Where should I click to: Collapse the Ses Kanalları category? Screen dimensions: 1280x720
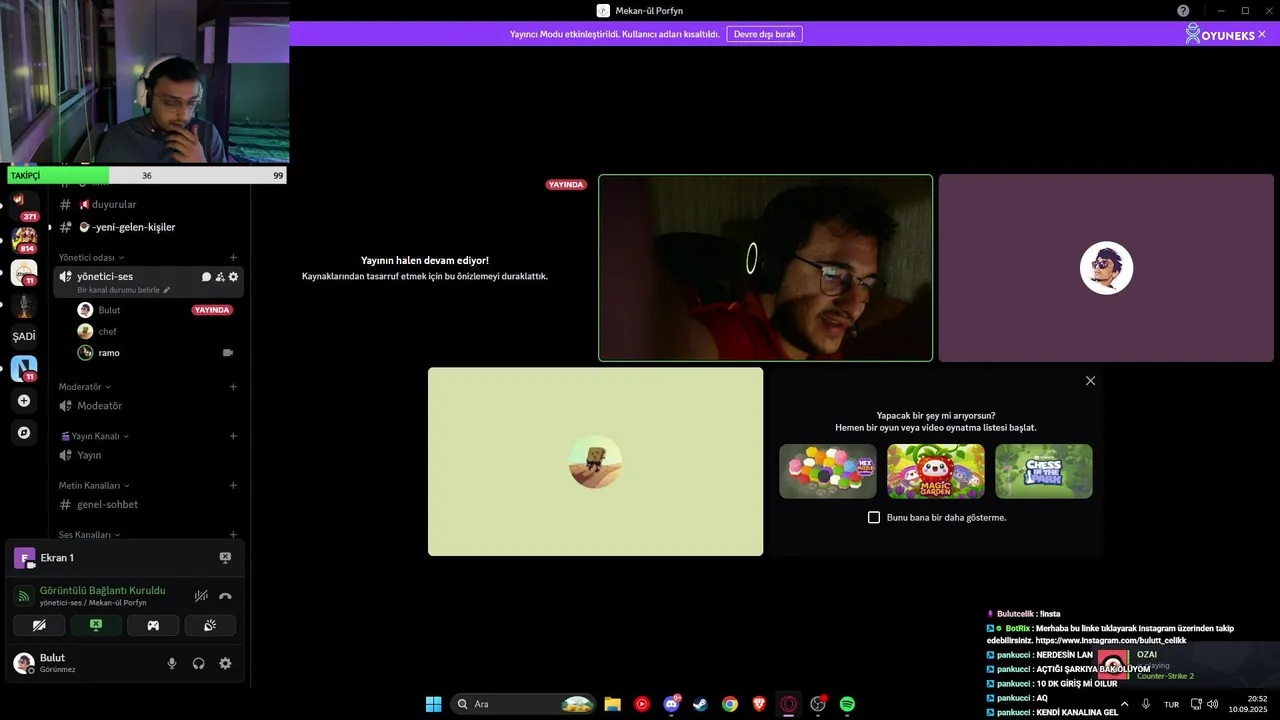(89, 535)
